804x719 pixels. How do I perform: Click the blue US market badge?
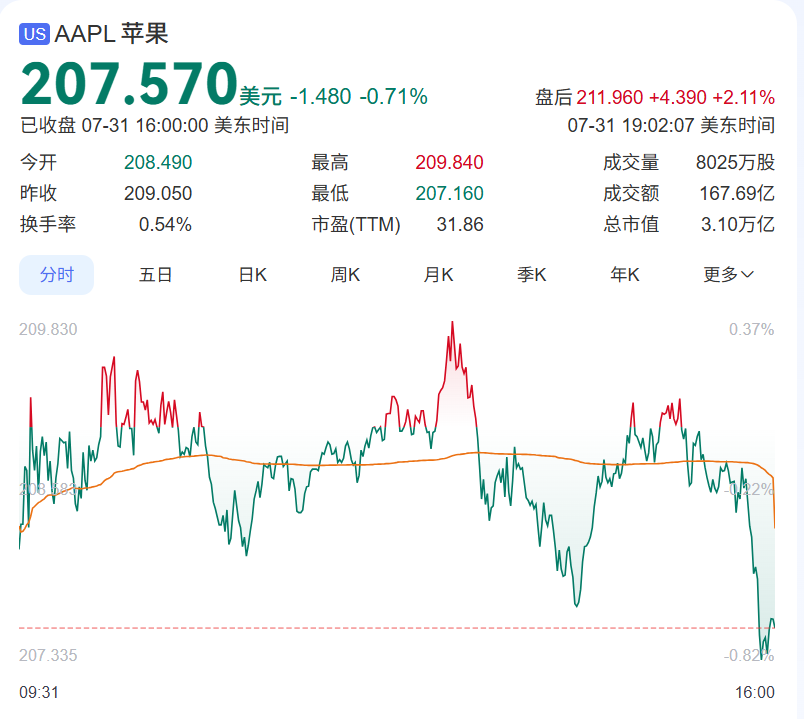[x=35, y=33]
